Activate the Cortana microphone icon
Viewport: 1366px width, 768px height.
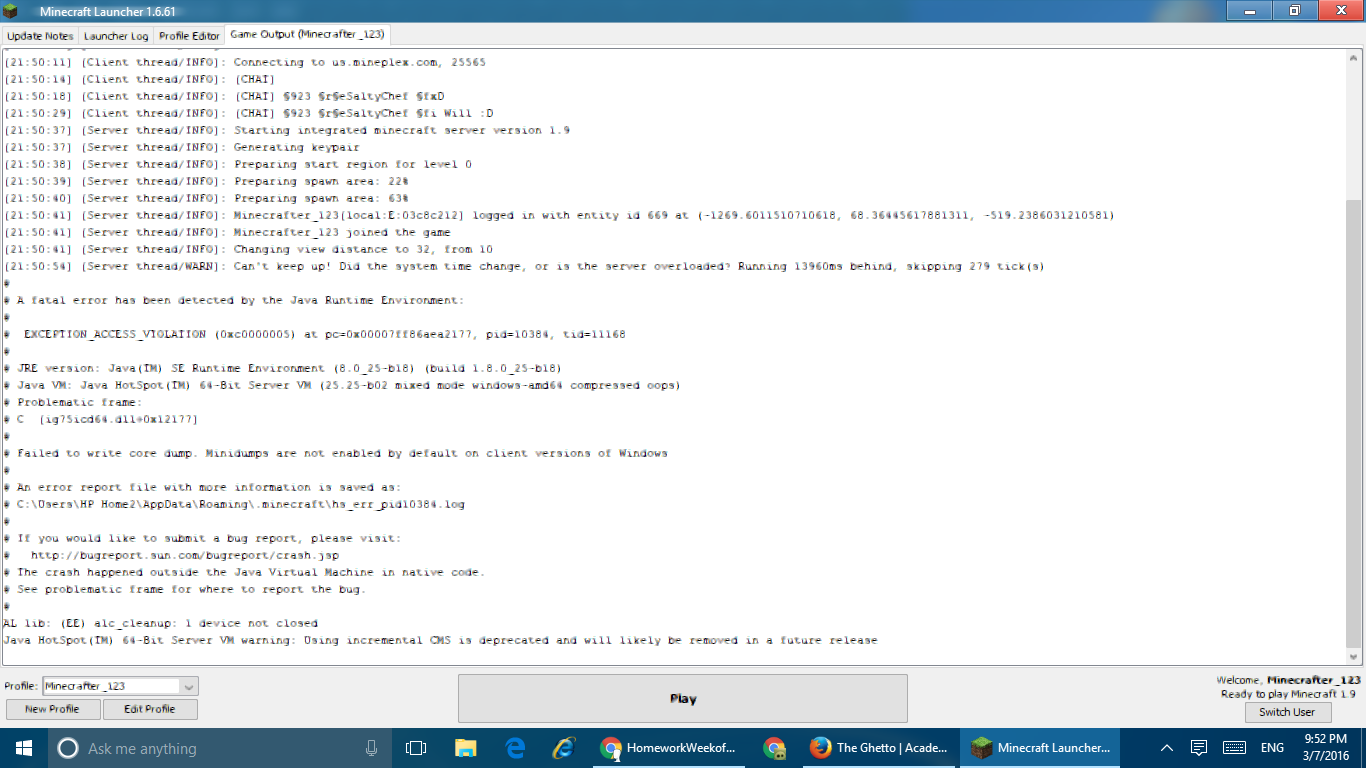tap(371, 748)
